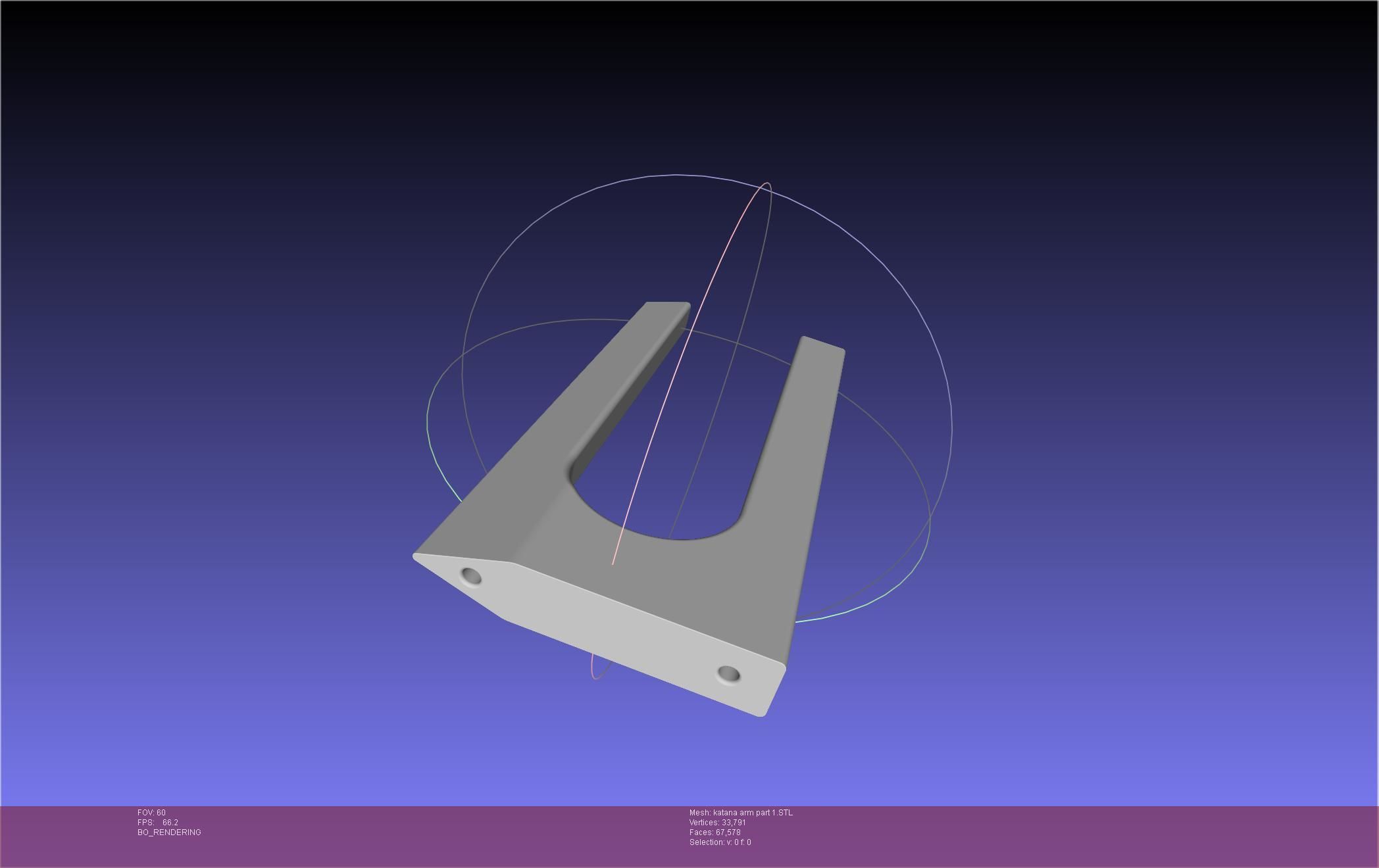1379x868 pixels.
Task: Click 'Mesh: katana arm part 1.STL' text
Action: [741, 813]
